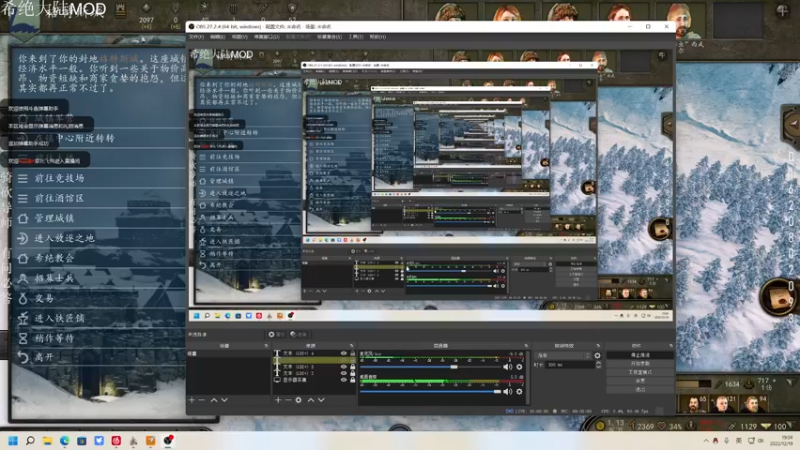
Task: Remove selected scene with minus icon
Action: click(202, 400)
